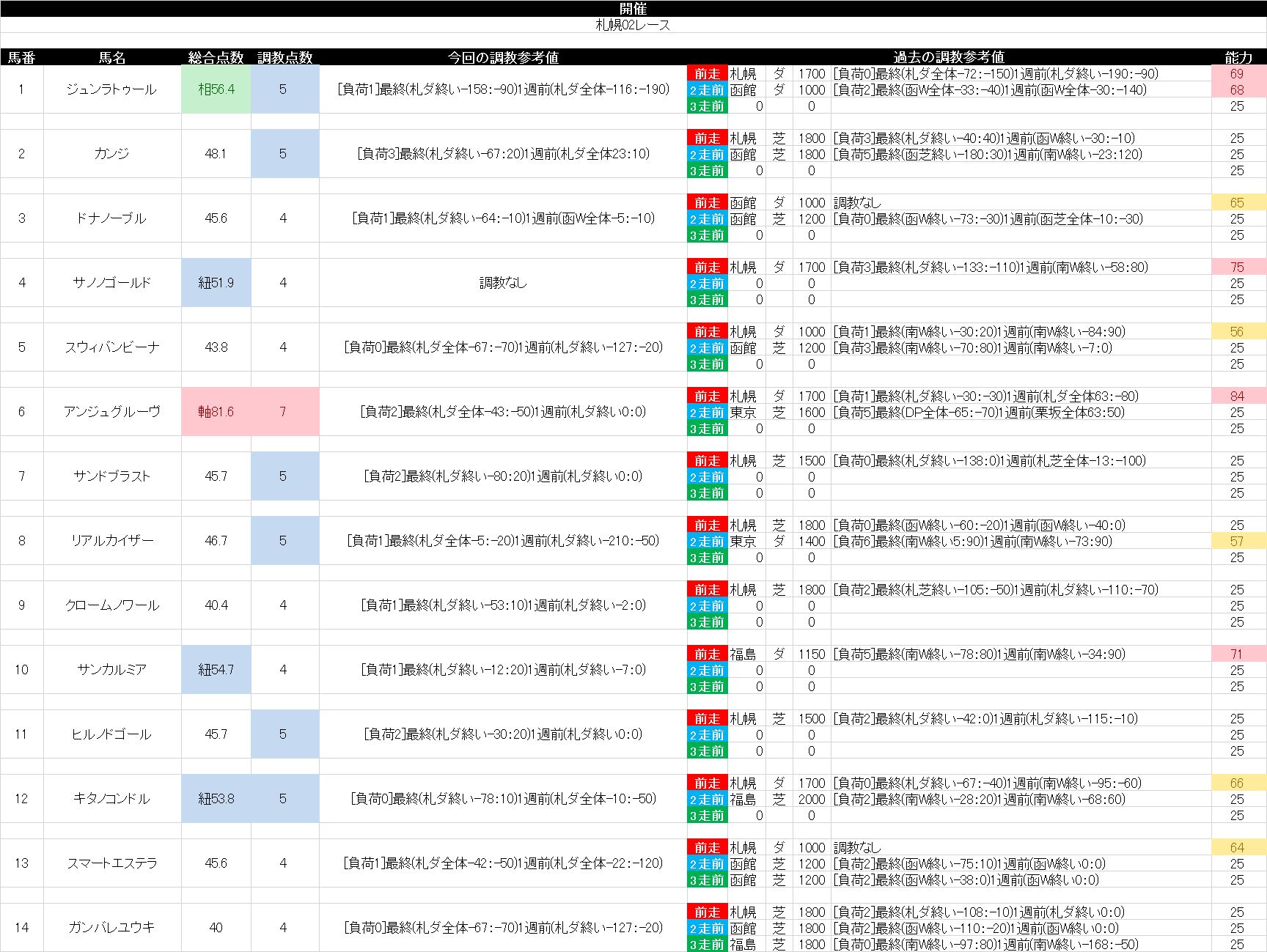Select the horse name ガンバレユウキ
1267x952 pixels.
(111, 928)
